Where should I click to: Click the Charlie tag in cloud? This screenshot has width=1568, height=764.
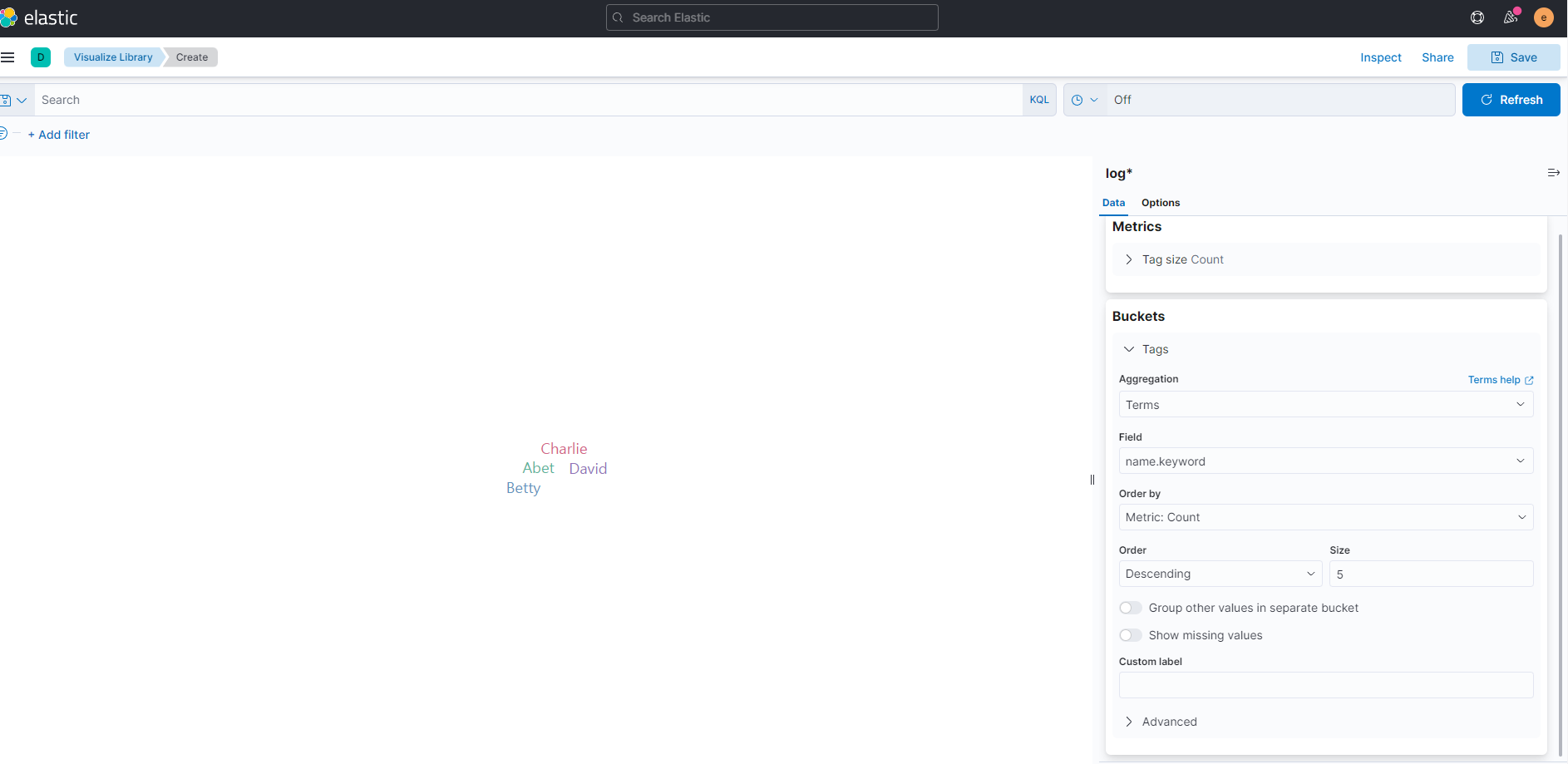[x=564, y=449]
